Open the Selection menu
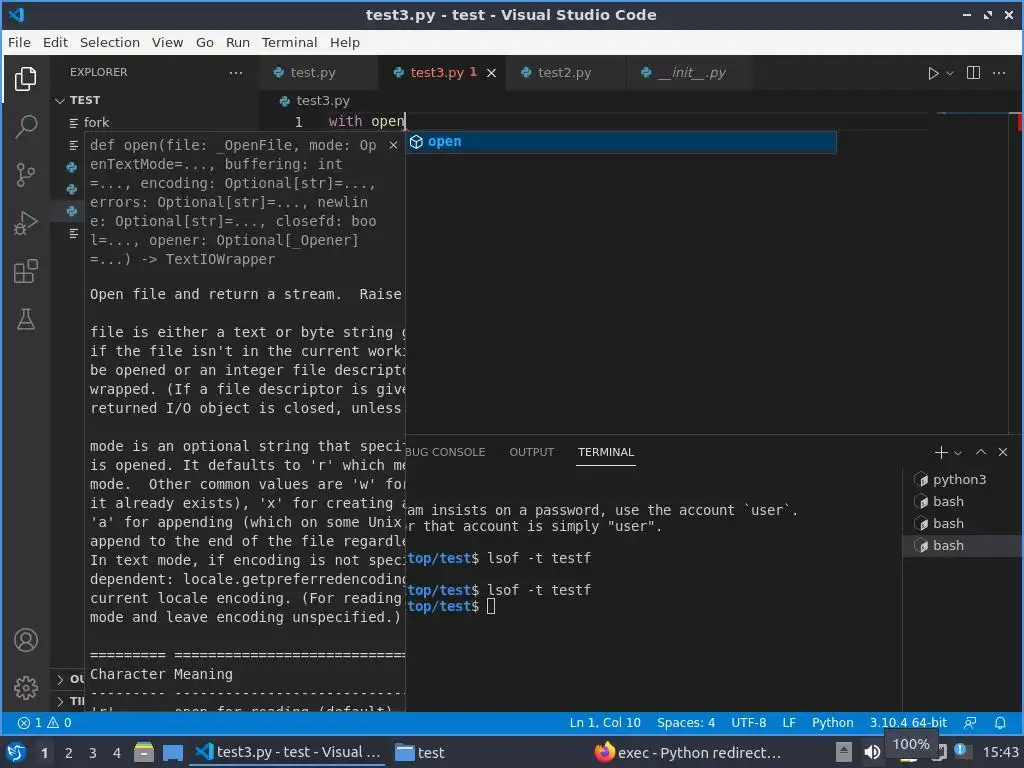This screenshot has width=1024, height=768. tap(110, 42)
